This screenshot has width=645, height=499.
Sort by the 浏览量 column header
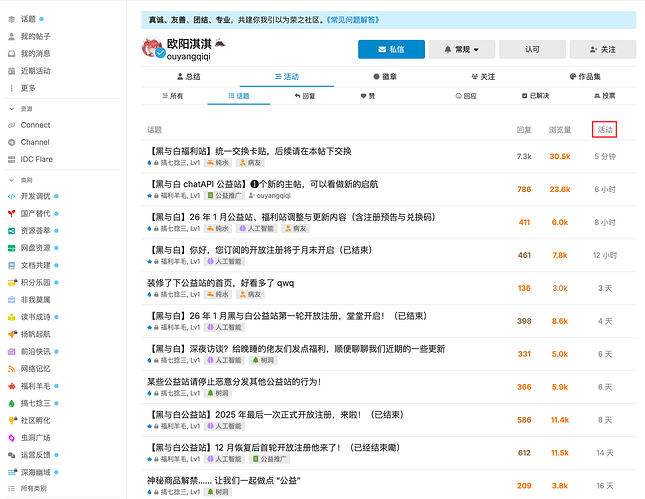[x=559, y=130]
